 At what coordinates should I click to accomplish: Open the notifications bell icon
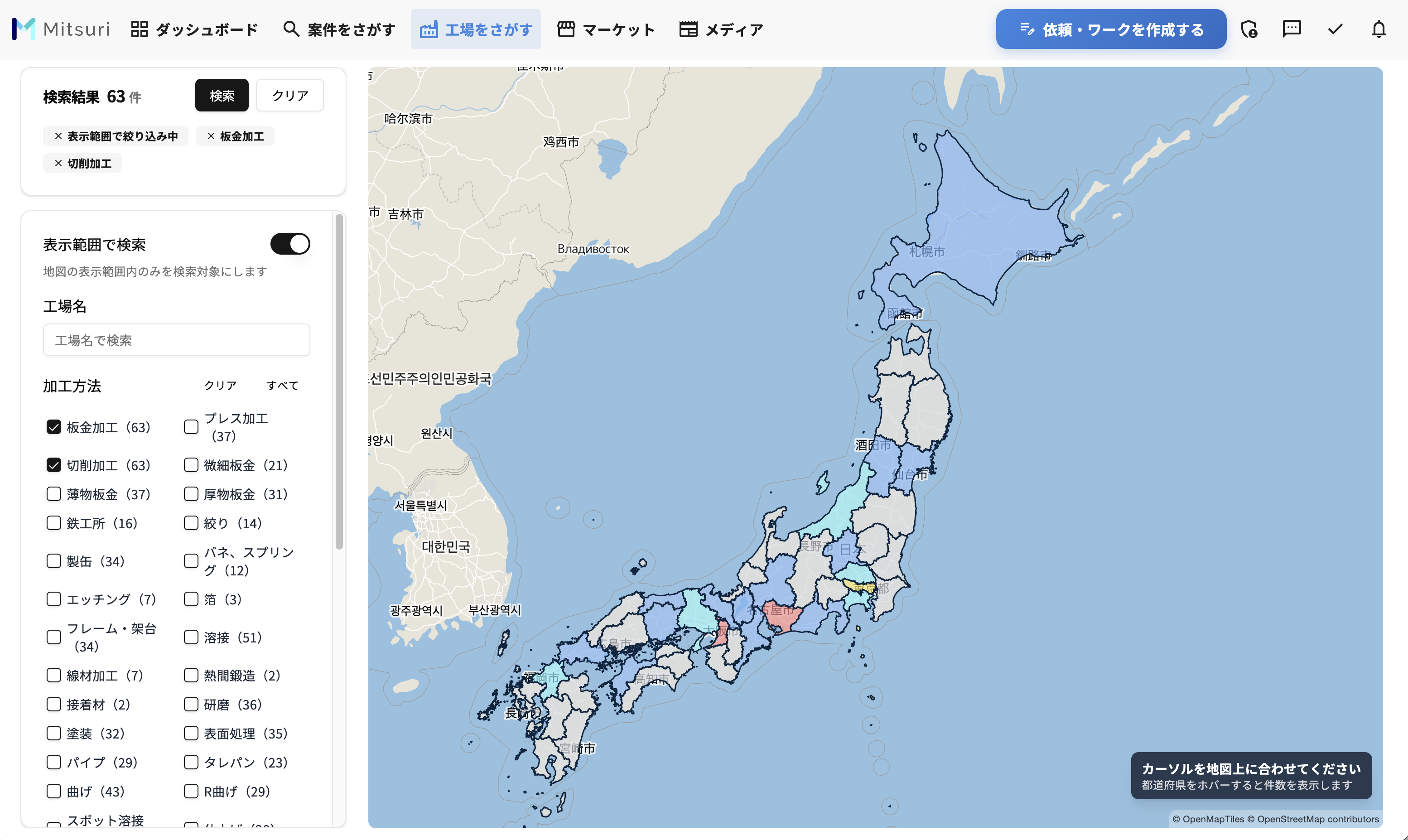(1379, 29)
